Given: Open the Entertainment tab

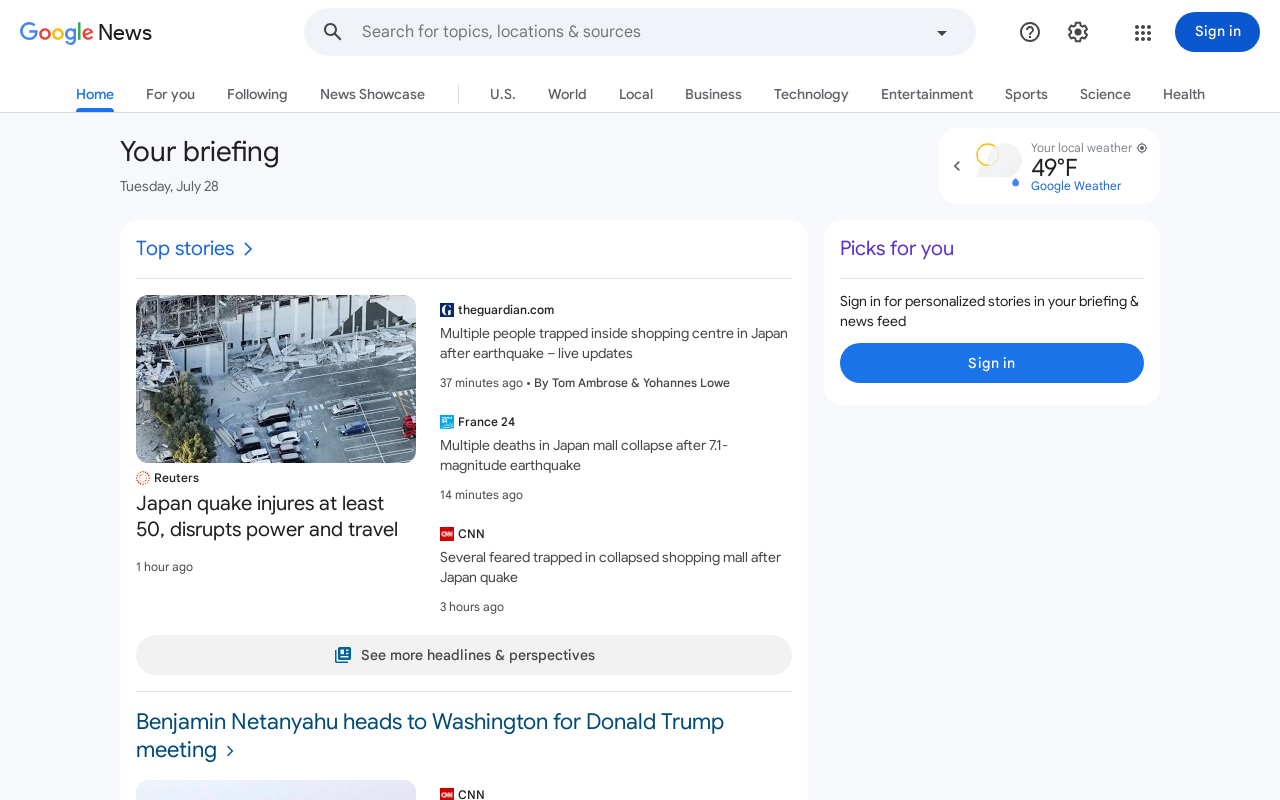Looking at the screenshot, I should click(x=927, y=94).
